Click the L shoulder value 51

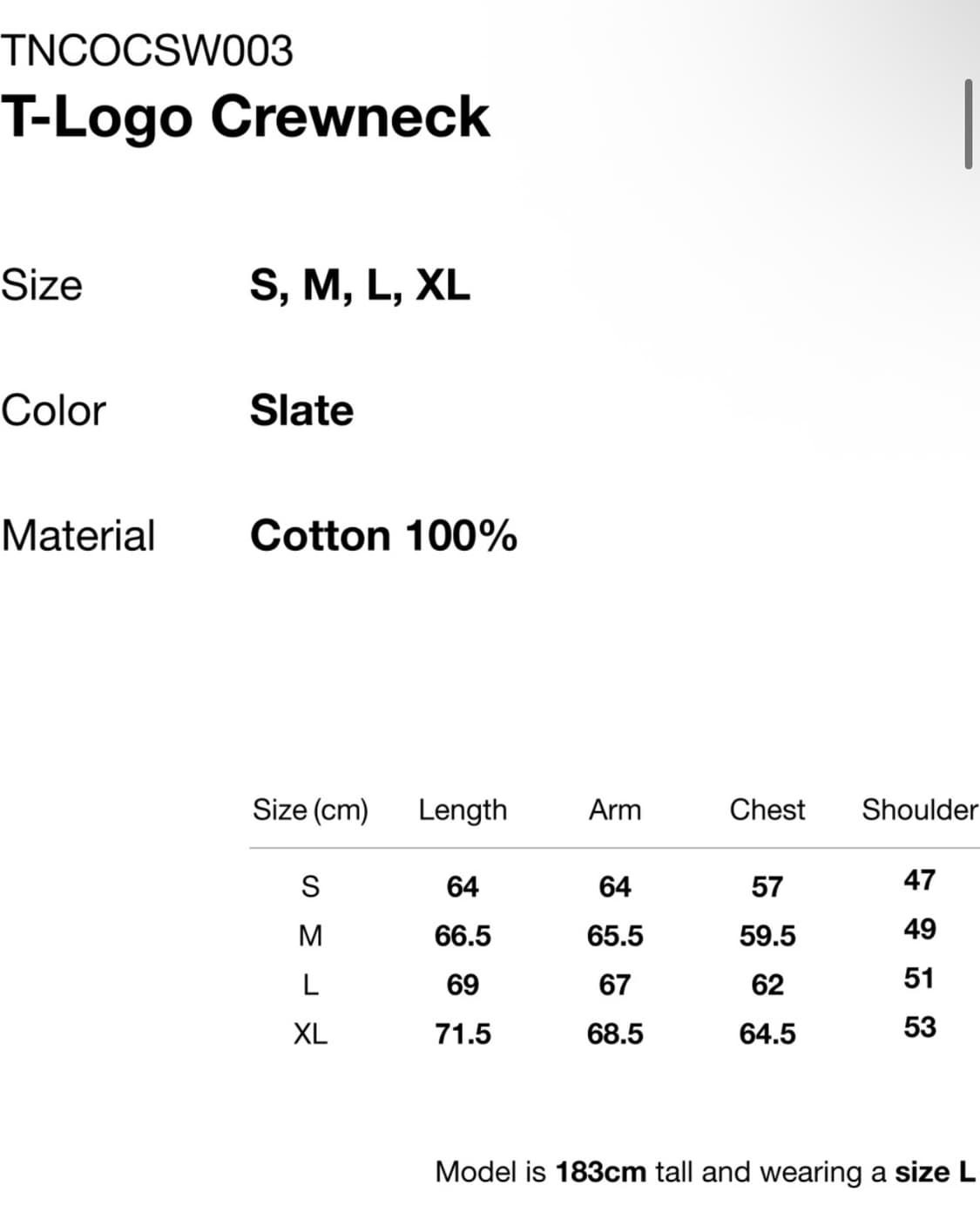pos(919,978)
